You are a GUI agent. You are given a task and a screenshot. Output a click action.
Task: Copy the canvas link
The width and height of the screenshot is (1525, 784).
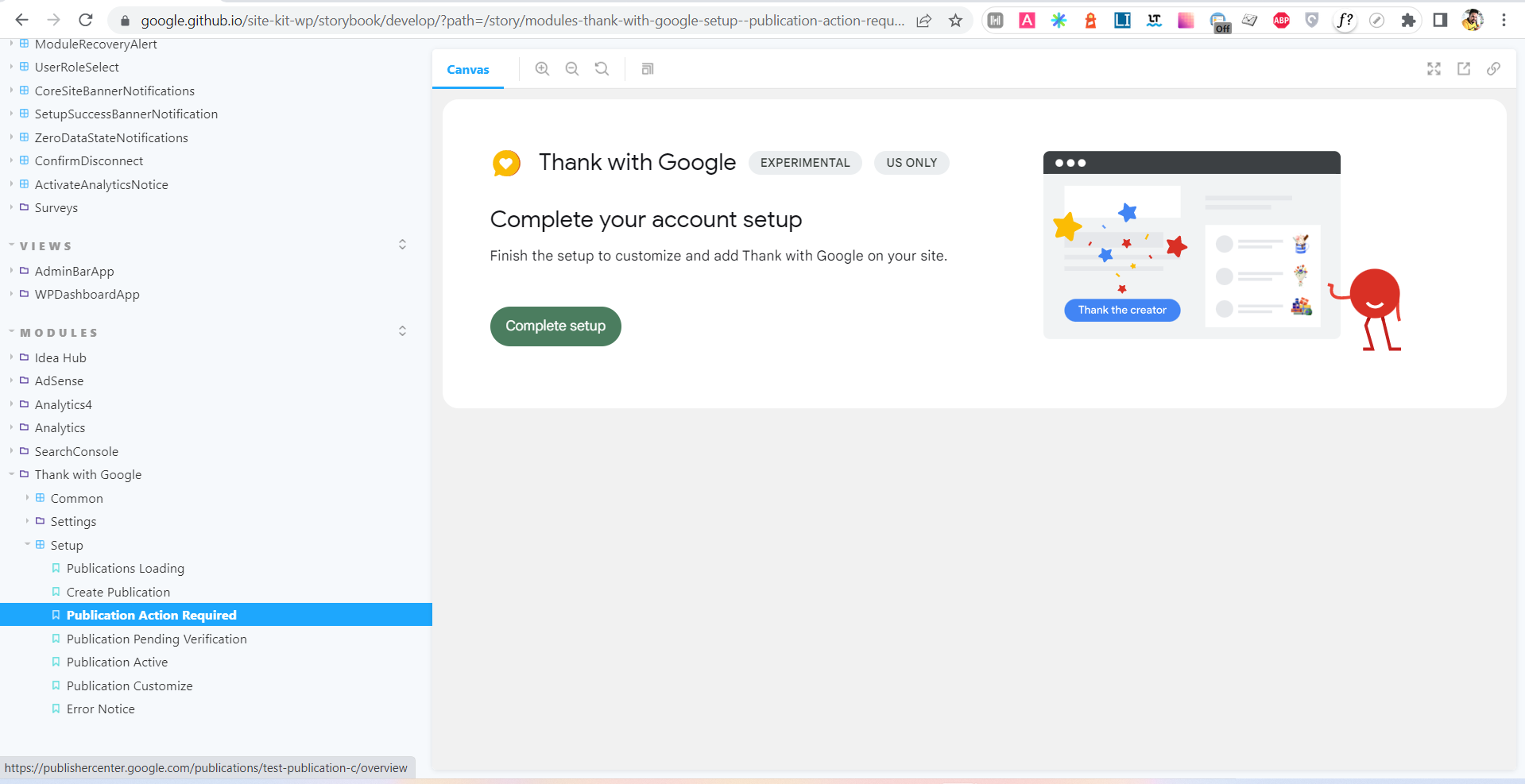pyautogui.click(x=1494, y=69)
